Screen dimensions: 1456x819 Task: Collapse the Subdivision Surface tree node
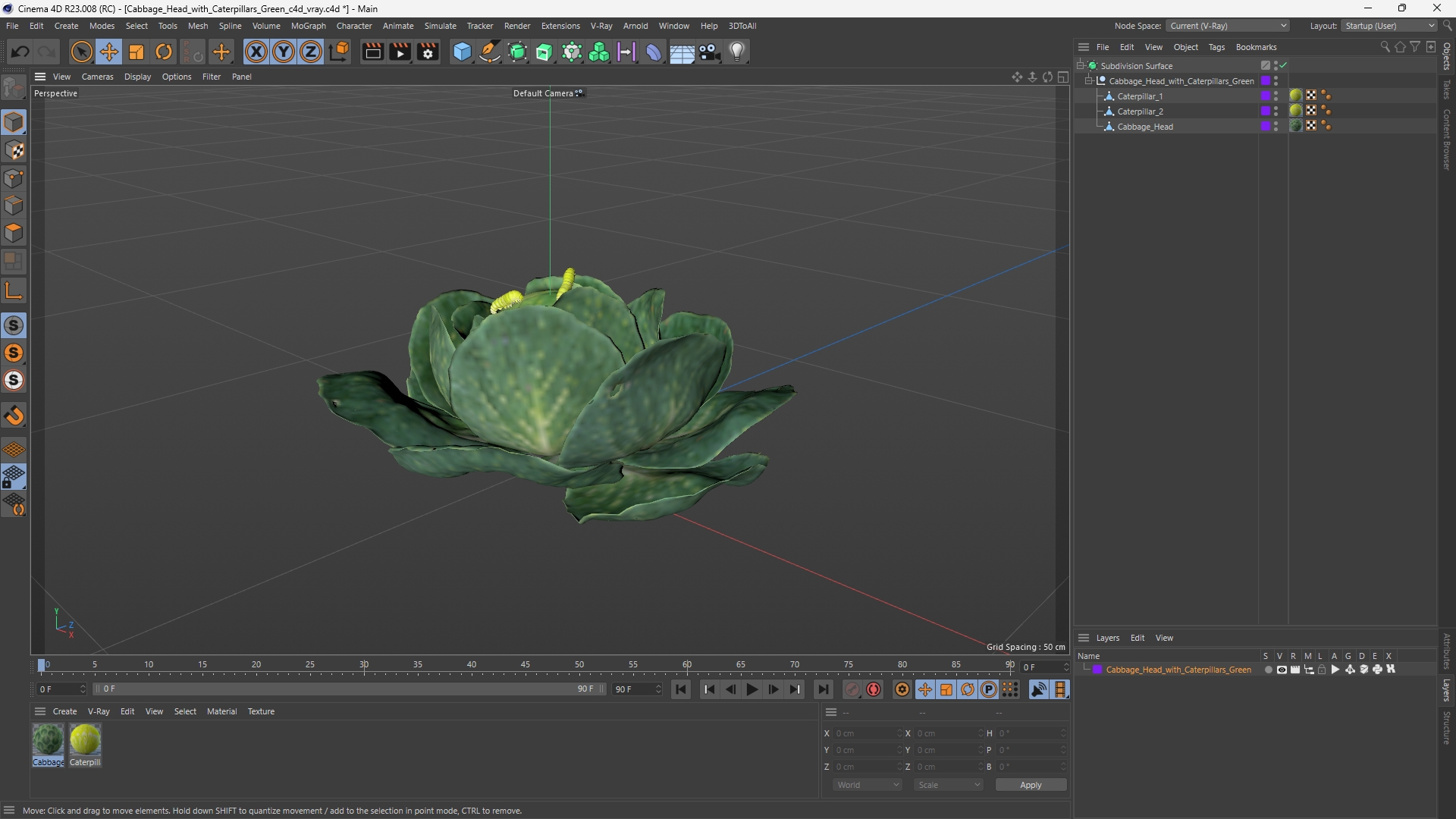coord(1081,66)
